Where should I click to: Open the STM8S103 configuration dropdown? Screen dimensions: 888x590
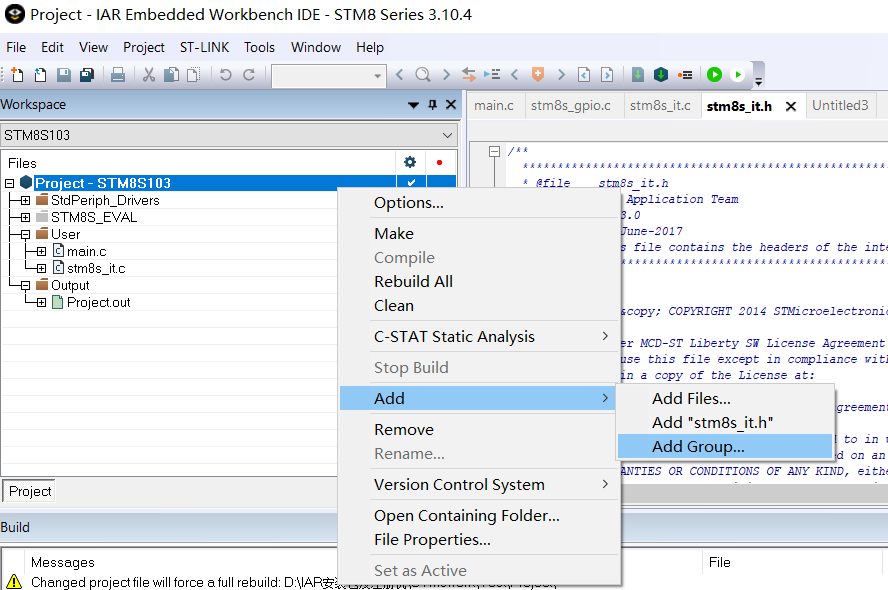pyautogui.click(x=447, y=135)
